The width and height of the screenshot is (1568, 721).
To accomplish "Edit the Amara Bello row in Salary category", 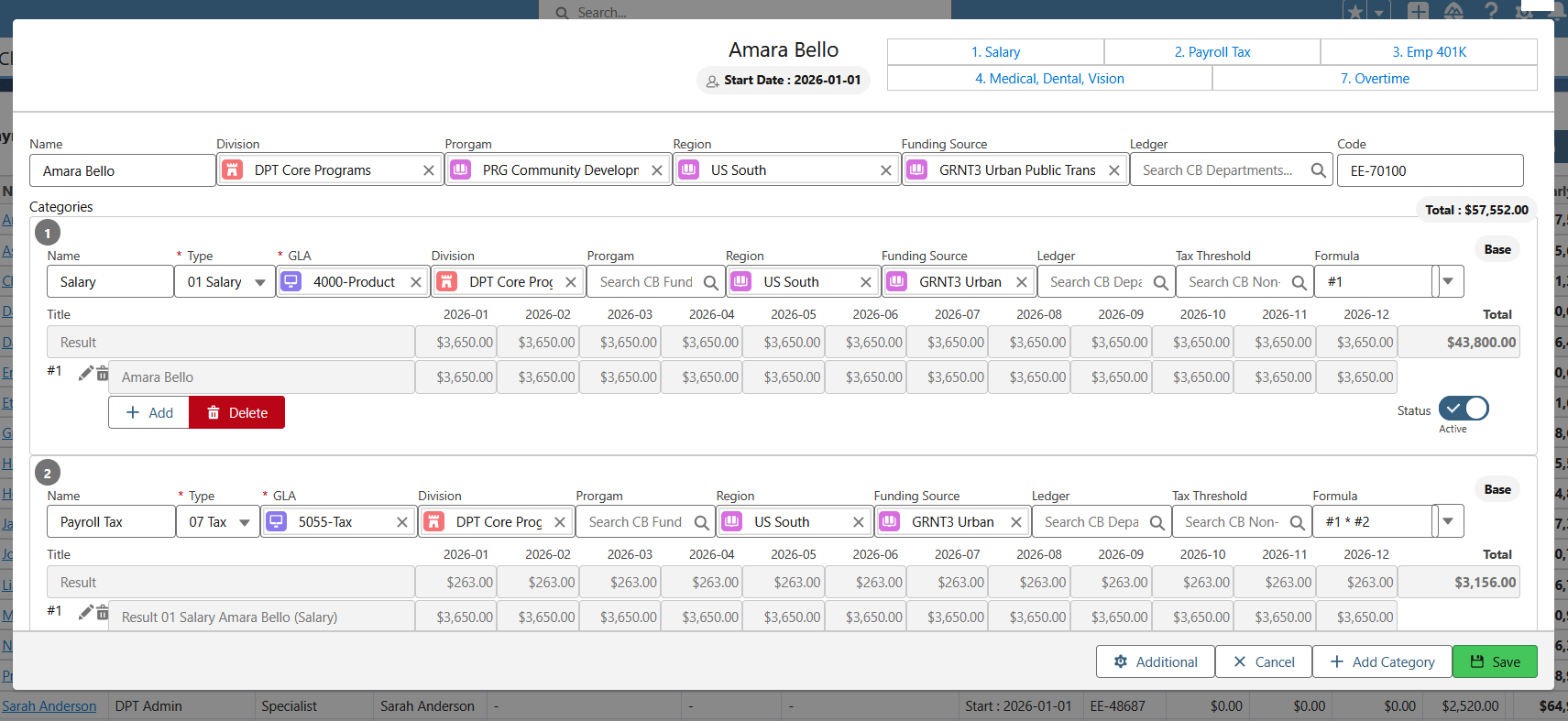I will [86, 373].
